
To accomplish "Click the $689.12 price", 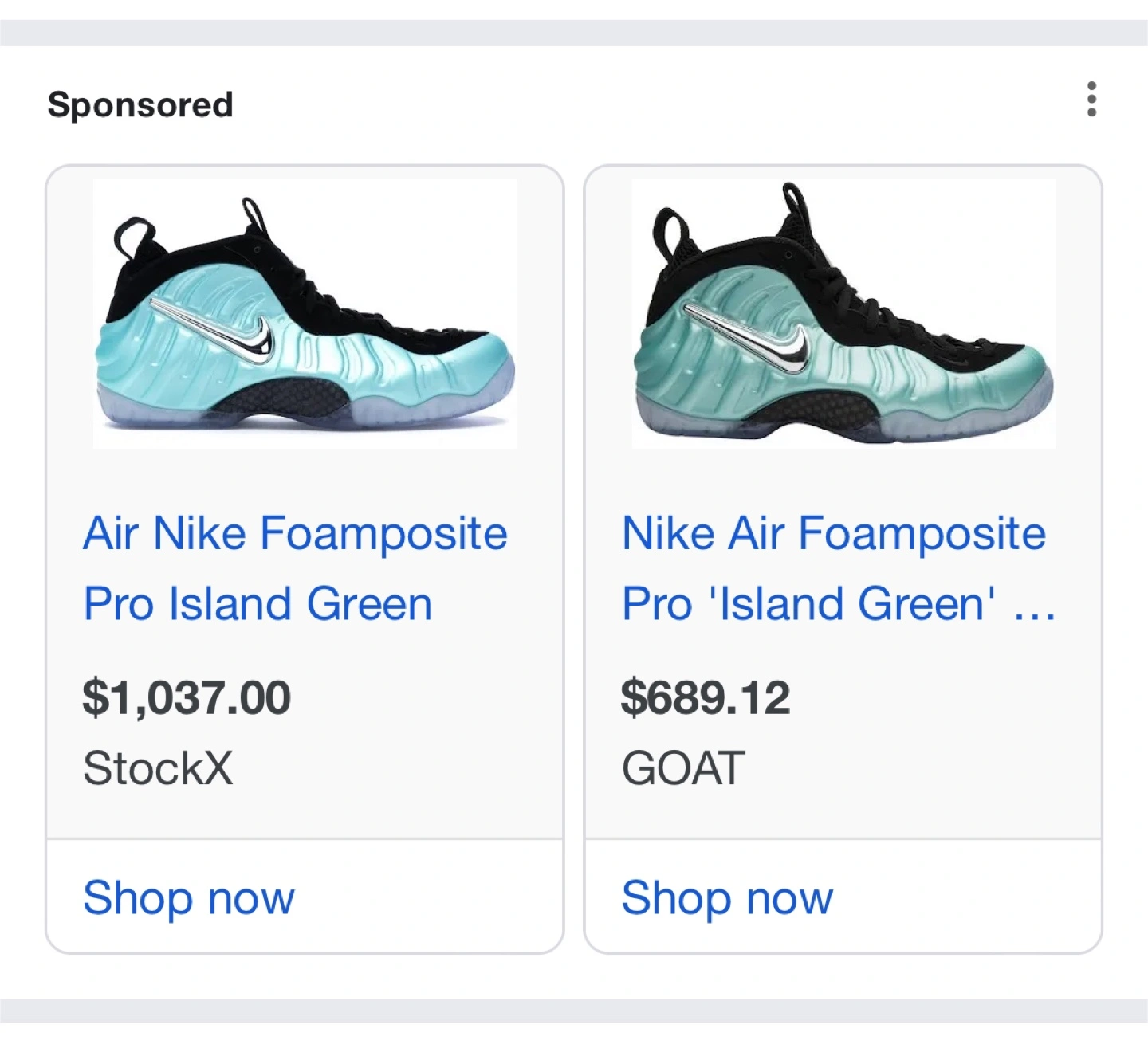I will point(706,697).
